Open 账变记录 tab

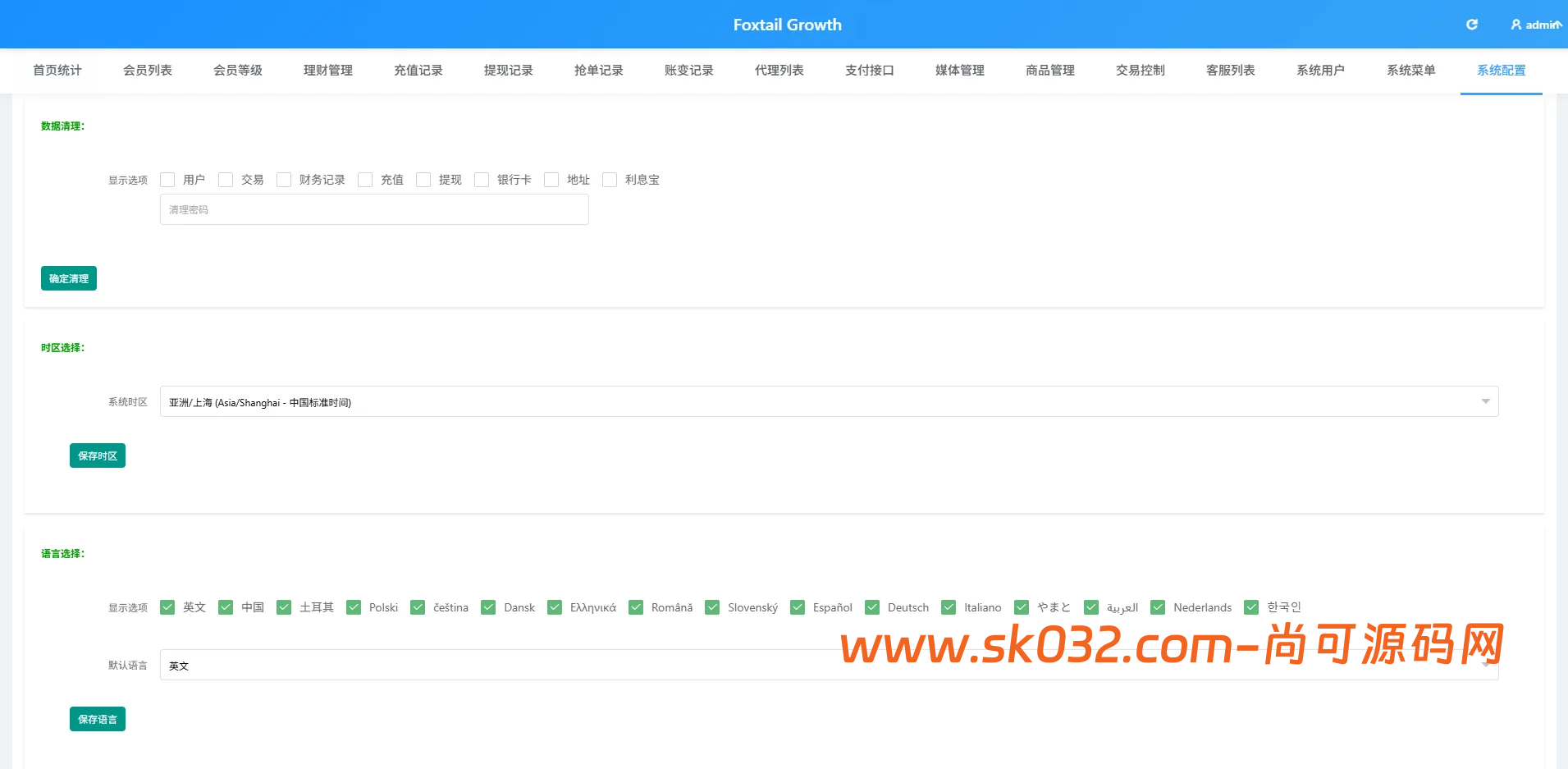tap(689, 71)
